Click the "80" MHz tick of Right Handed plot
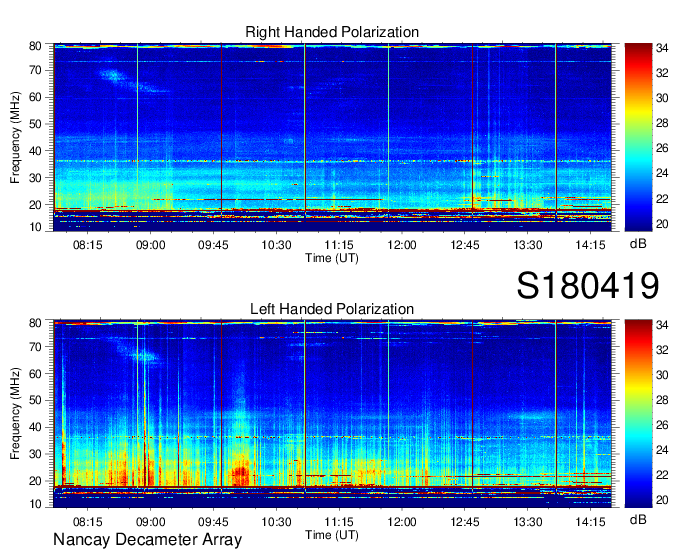The height and width of the screenshot is (552, 680). click(36, 46)
